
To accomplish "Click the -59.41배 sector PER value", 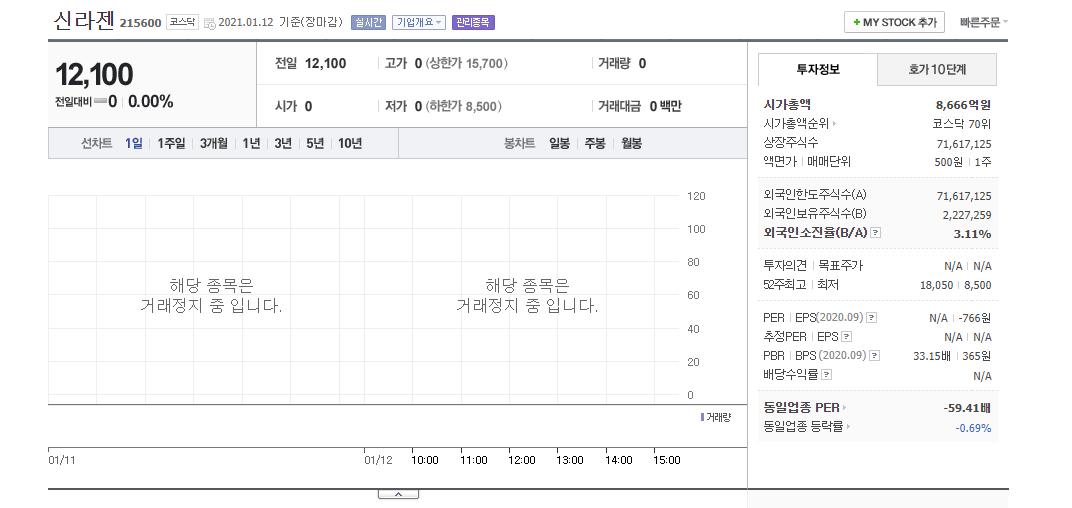I will coord(967,408).
